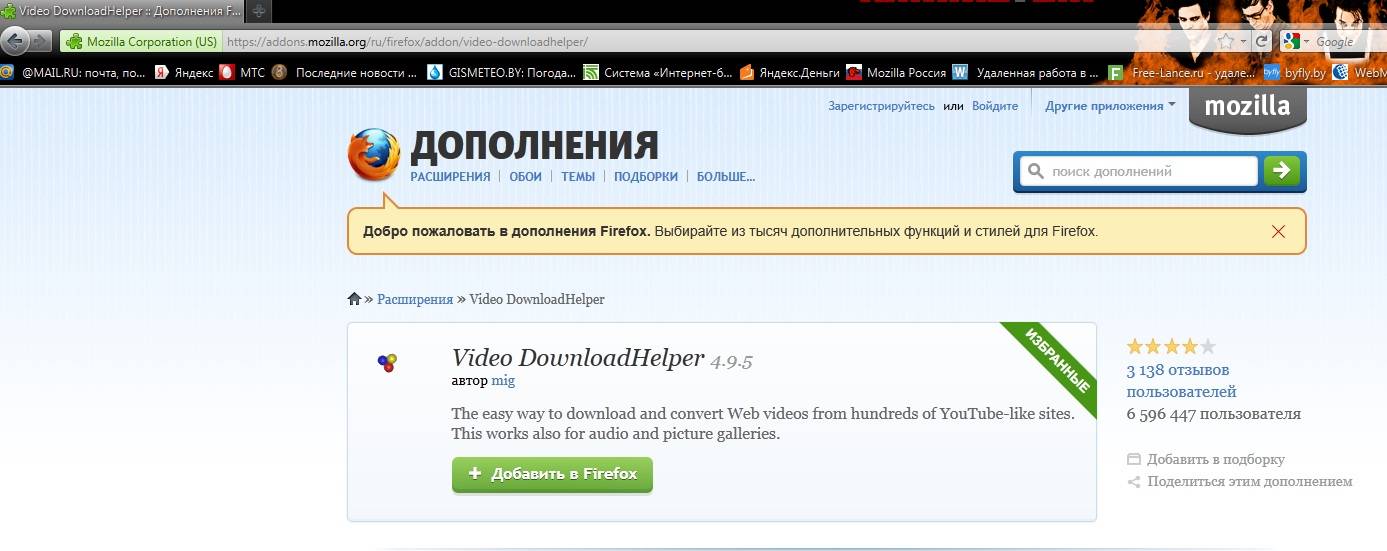Image resolution: width=1387 pixels, height=551 pixels.
Task: Click the Firefox logo next to ДОПОЛНЕНИЯ
Action: (x=373, y=157)
